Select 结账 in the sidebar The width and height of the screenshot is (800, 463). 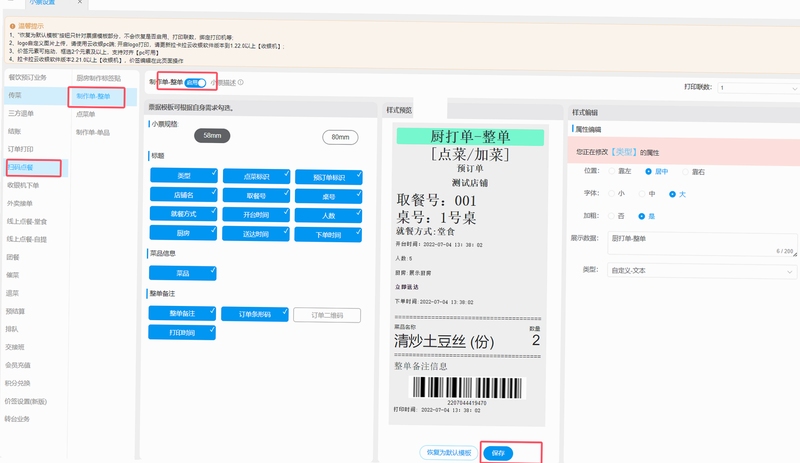point(14,131)
